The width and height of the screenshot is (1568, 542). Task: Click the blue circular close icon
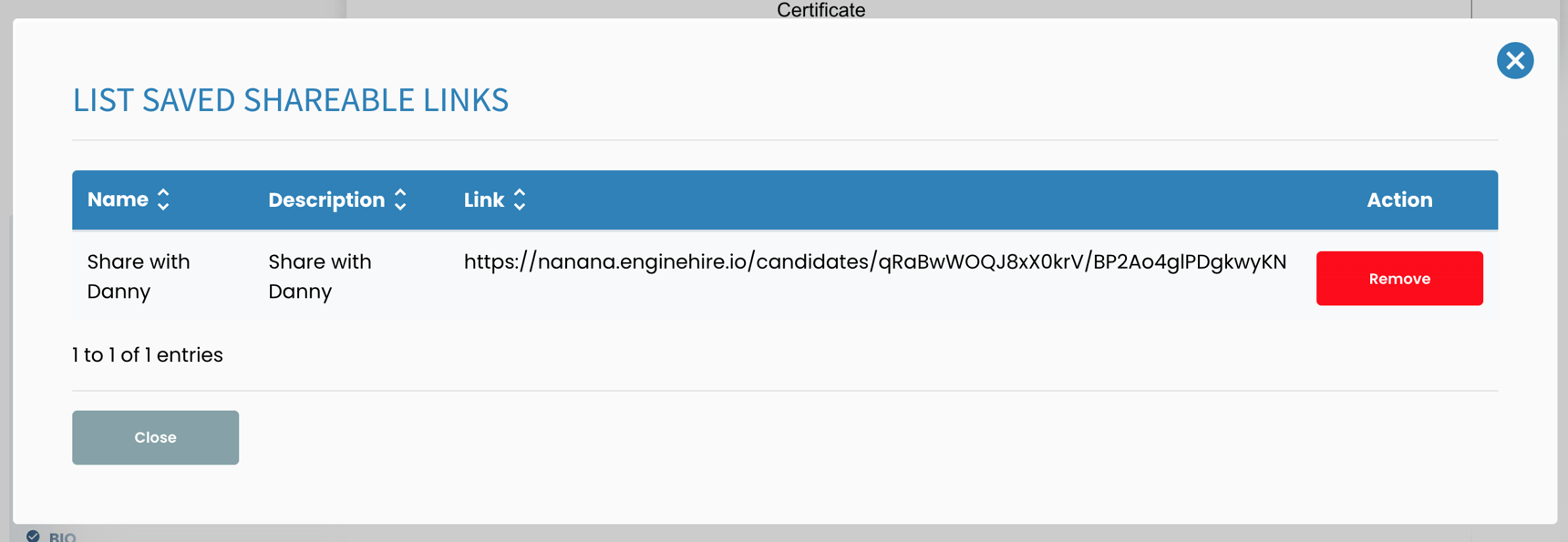(1515, 61)
